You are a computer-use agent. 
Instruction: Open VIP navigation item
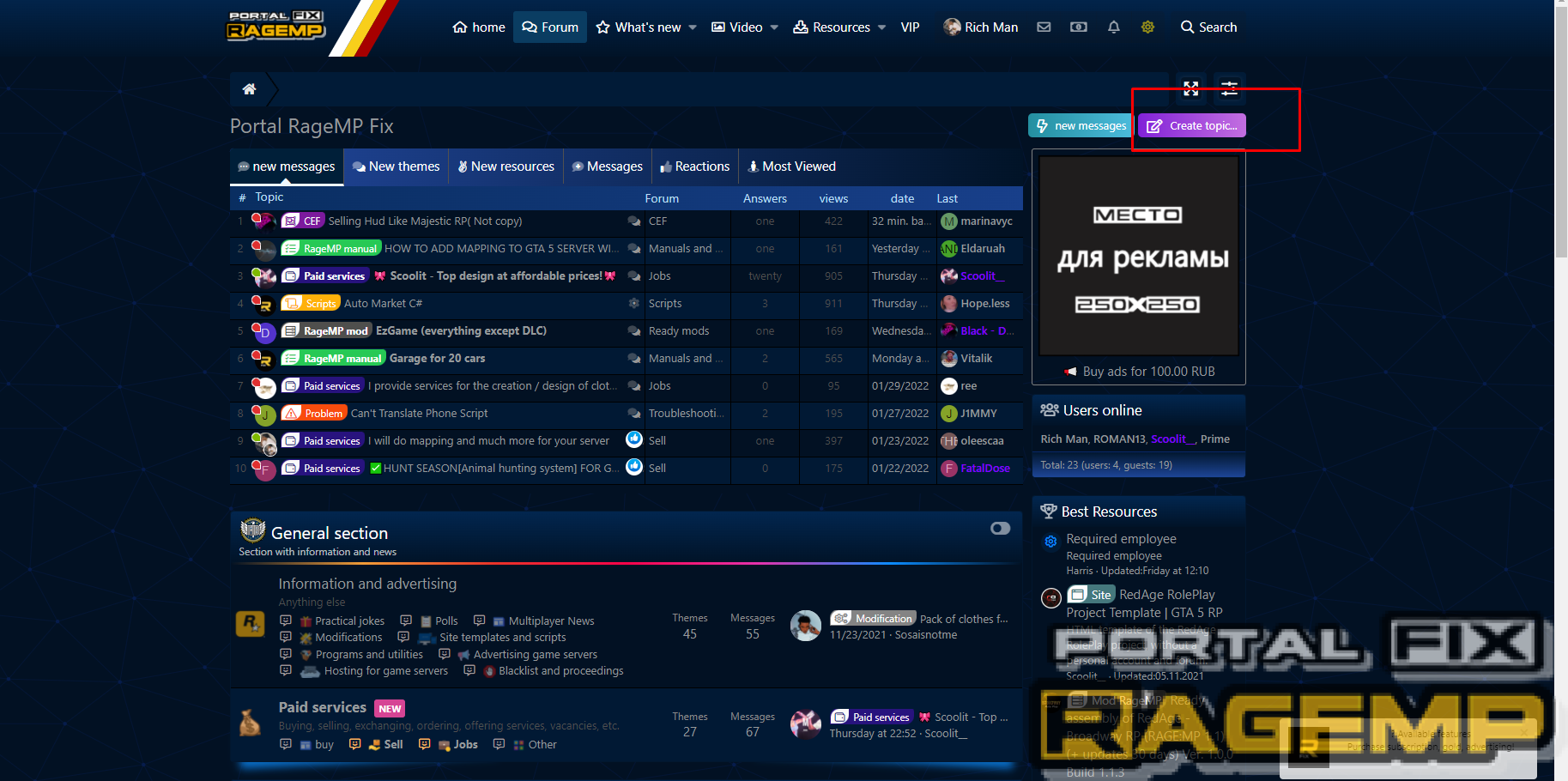point(910,27)
